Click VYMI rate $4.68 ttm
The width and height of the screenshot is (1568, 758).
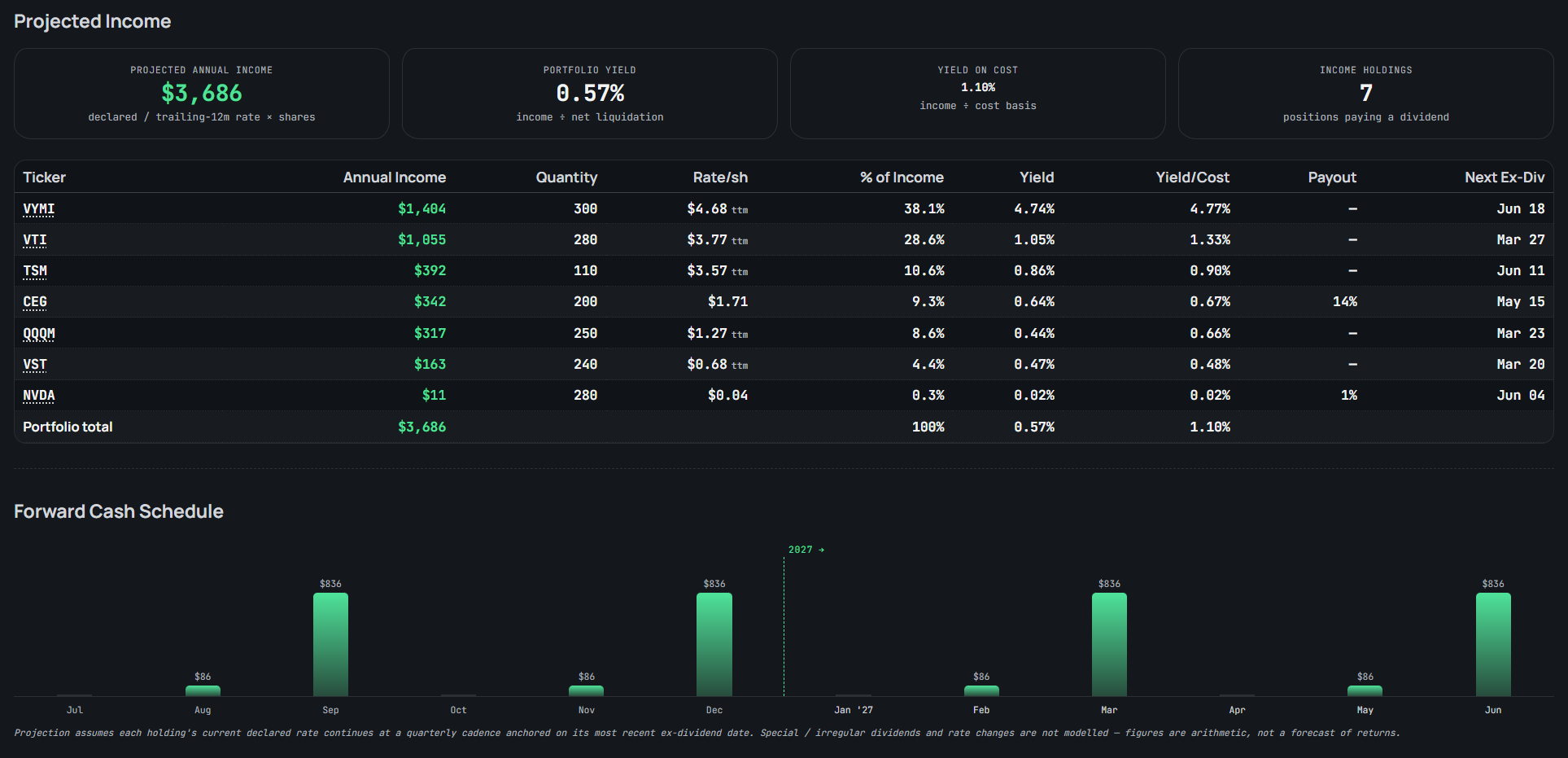[717, 208]
